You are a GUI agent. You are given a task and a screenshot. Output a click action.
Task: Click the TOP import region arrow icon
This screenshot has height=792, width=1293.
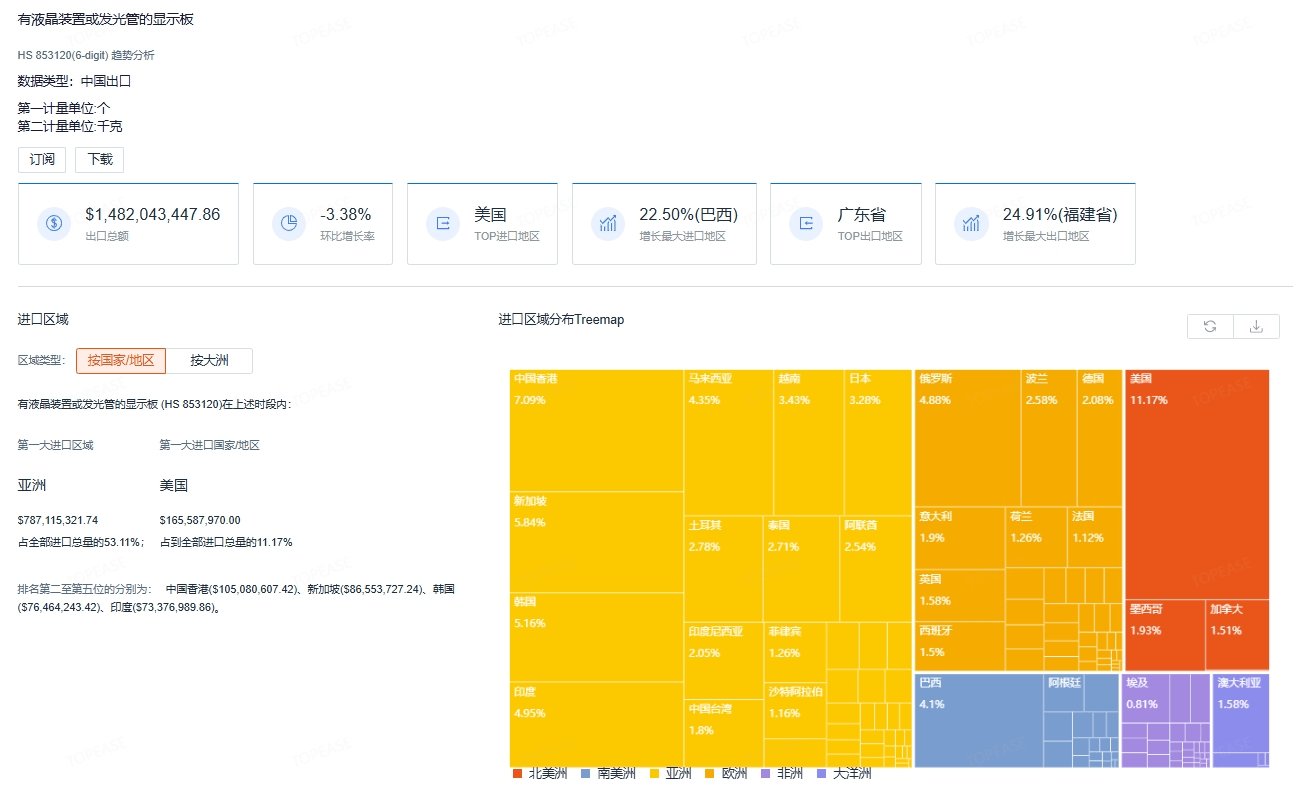click(443, 223)
